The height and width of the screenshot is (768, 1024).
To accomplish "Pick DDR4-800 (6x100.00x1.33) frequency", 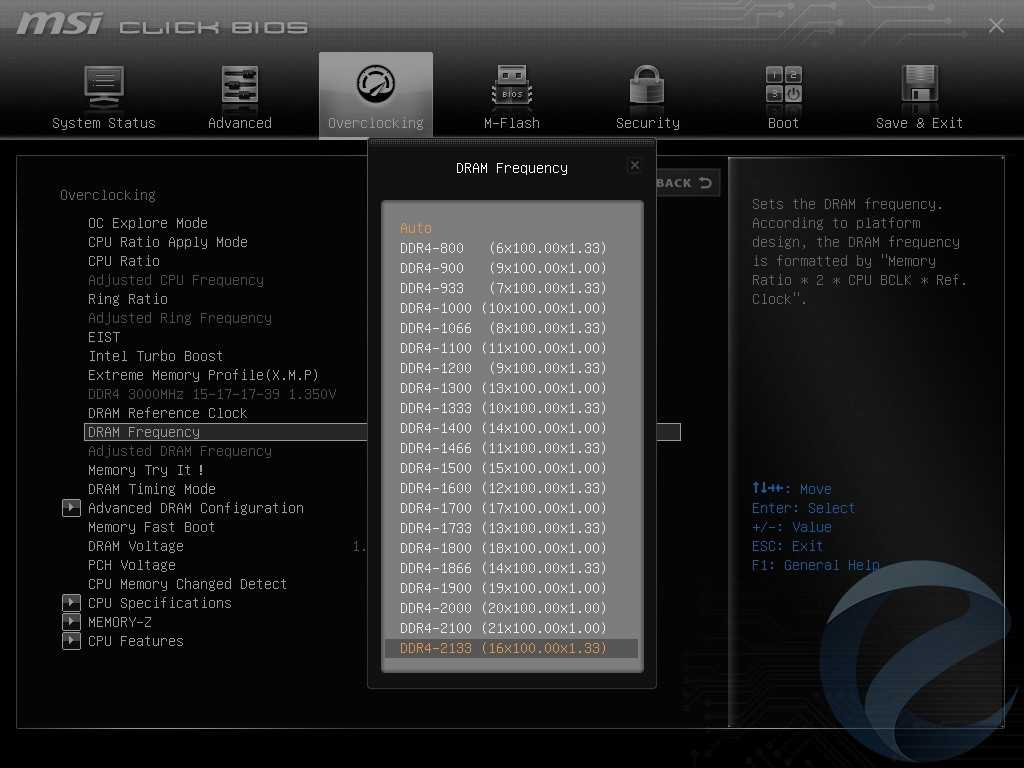I will click(503, 248).
